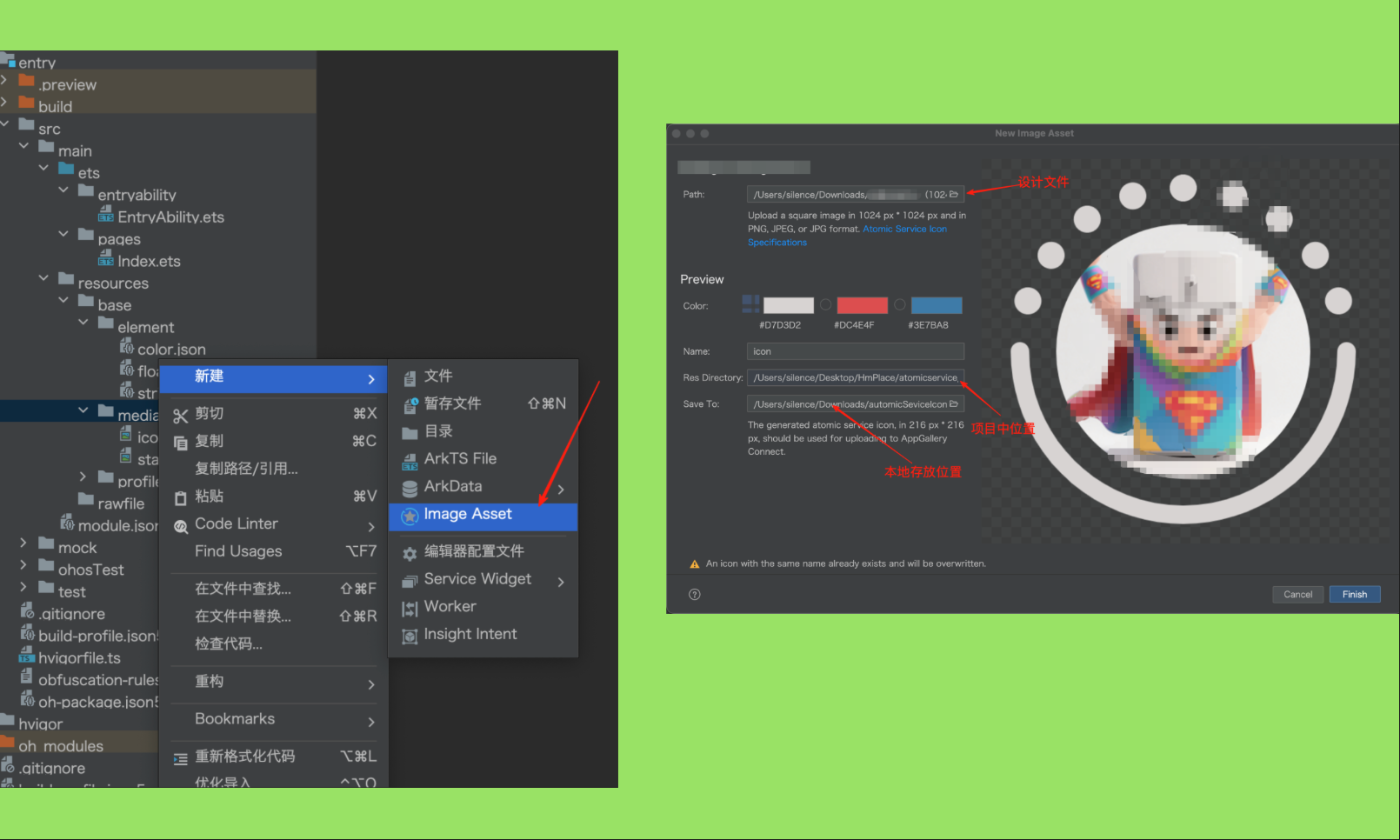Click the ArkTS File icon in submenu
This screenshot has height=840, width=1400.
click(410, 461)
